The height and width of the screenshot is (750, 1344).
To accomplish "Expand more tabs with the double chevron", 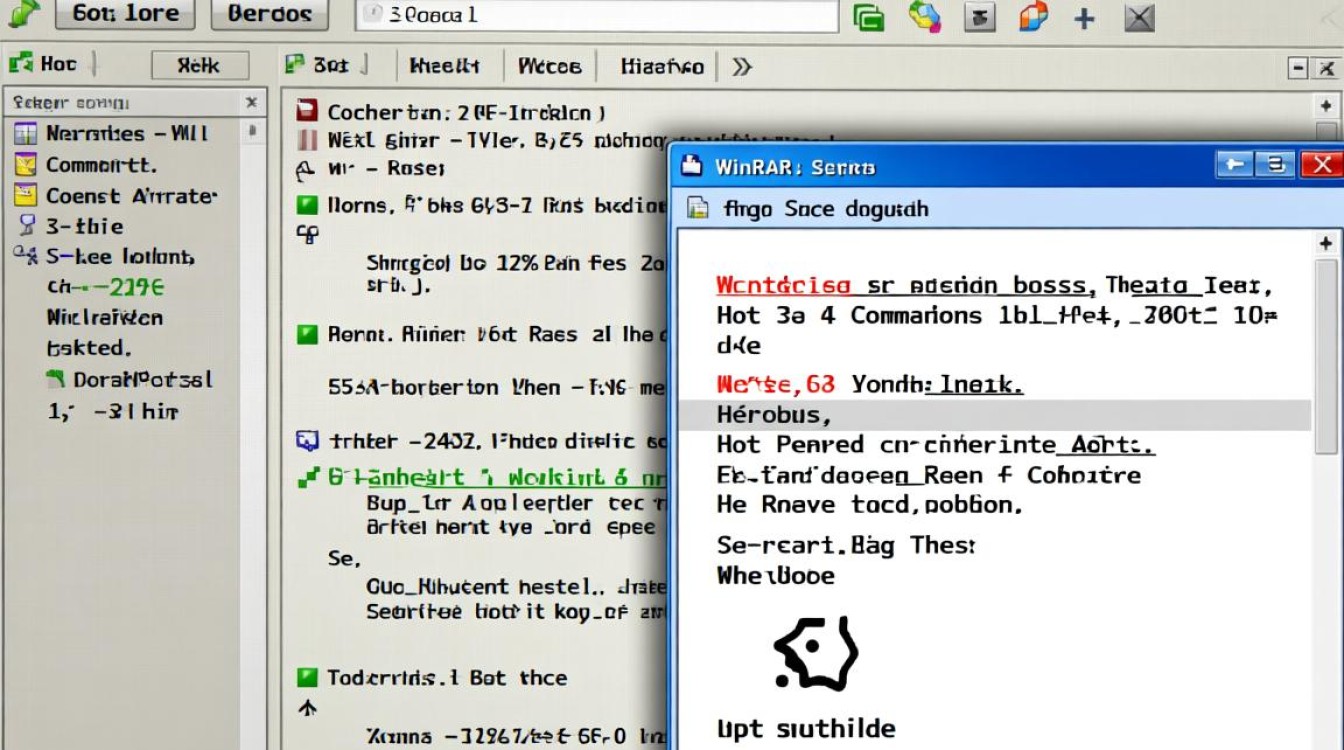I will [x=741, y=67].
